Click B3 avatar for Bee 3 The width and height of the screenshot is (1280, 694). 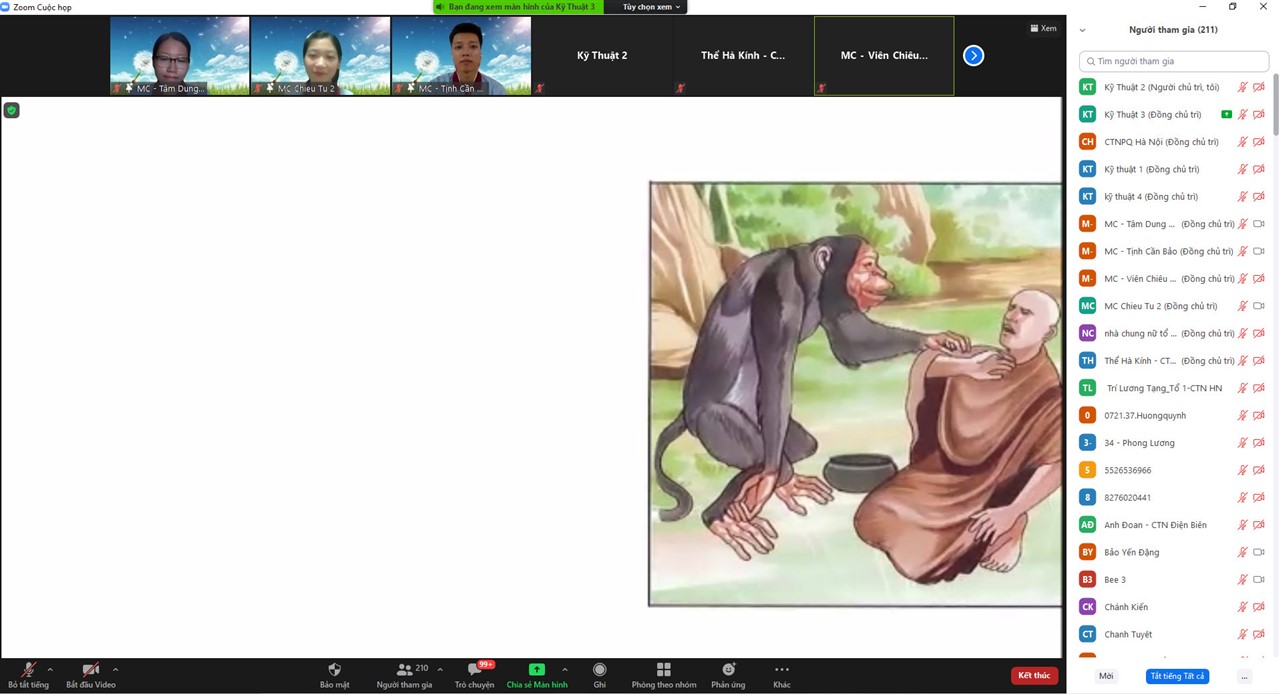(x=1088, y=579)
